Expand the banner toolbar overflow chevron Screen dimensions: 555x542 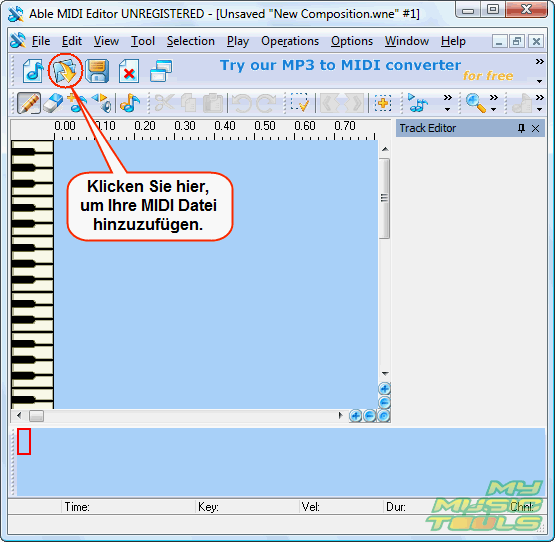(539, 62)
